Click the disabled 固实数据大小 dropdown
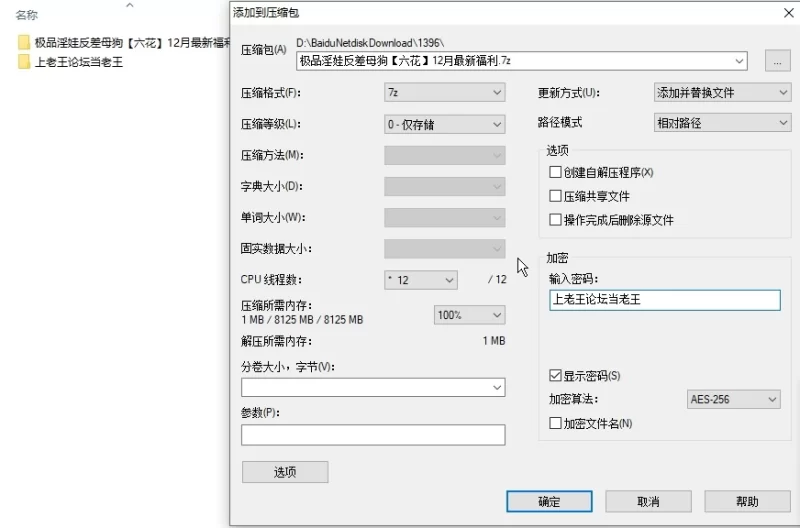This screenshot has width=800, height=528. coord(444,248)
